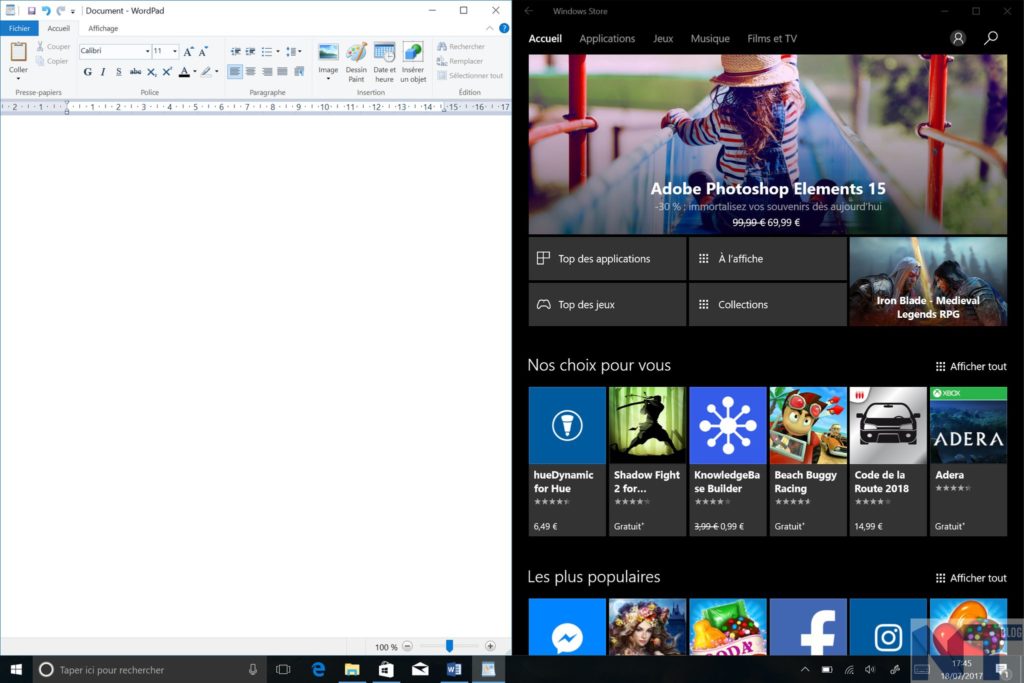Open the Calibri font family dropdown

pyautogui.click(x=147, y=51)
